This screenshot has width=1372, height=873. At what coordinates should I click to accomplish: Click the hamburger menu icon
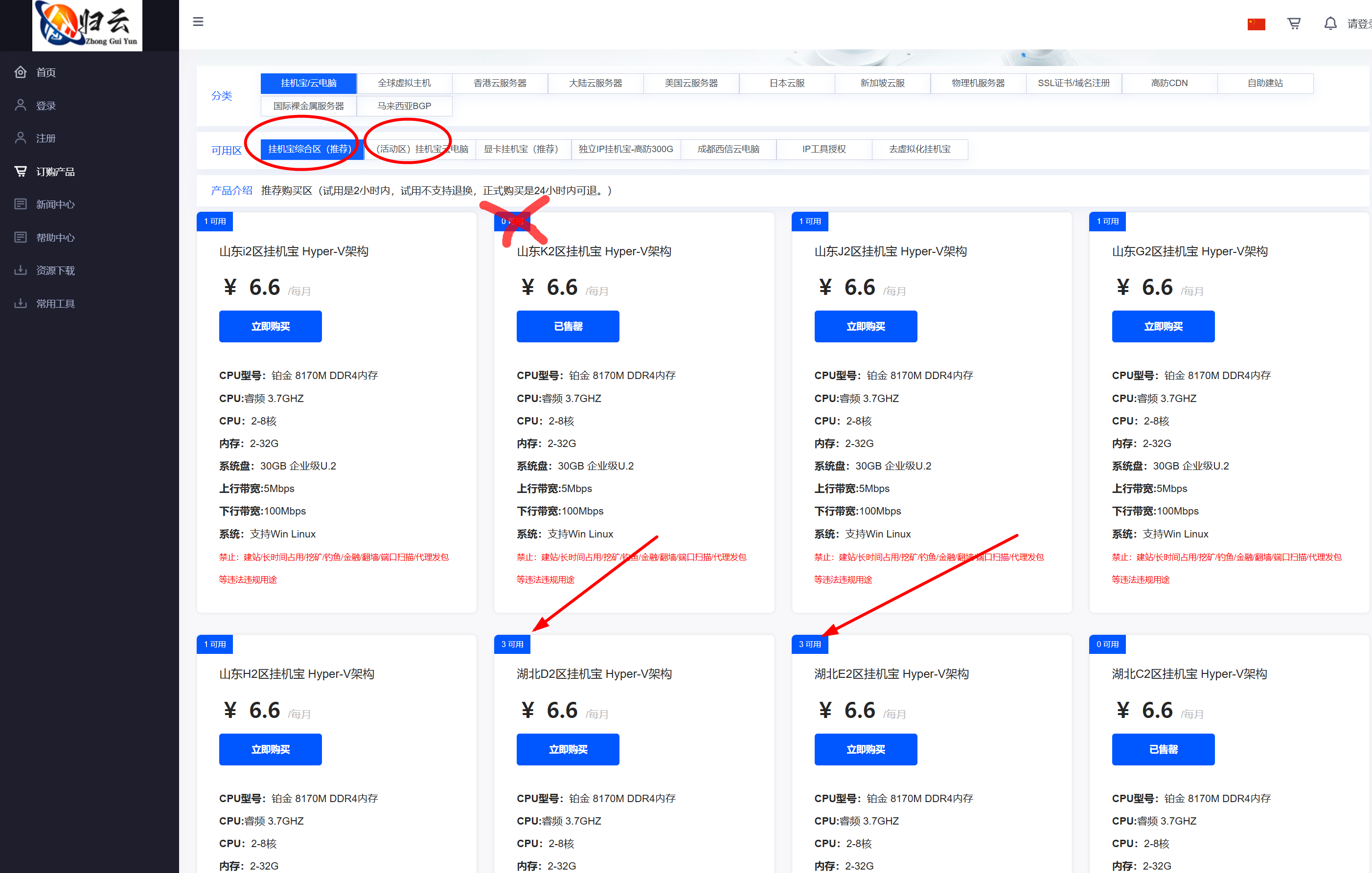click(198, 22)
